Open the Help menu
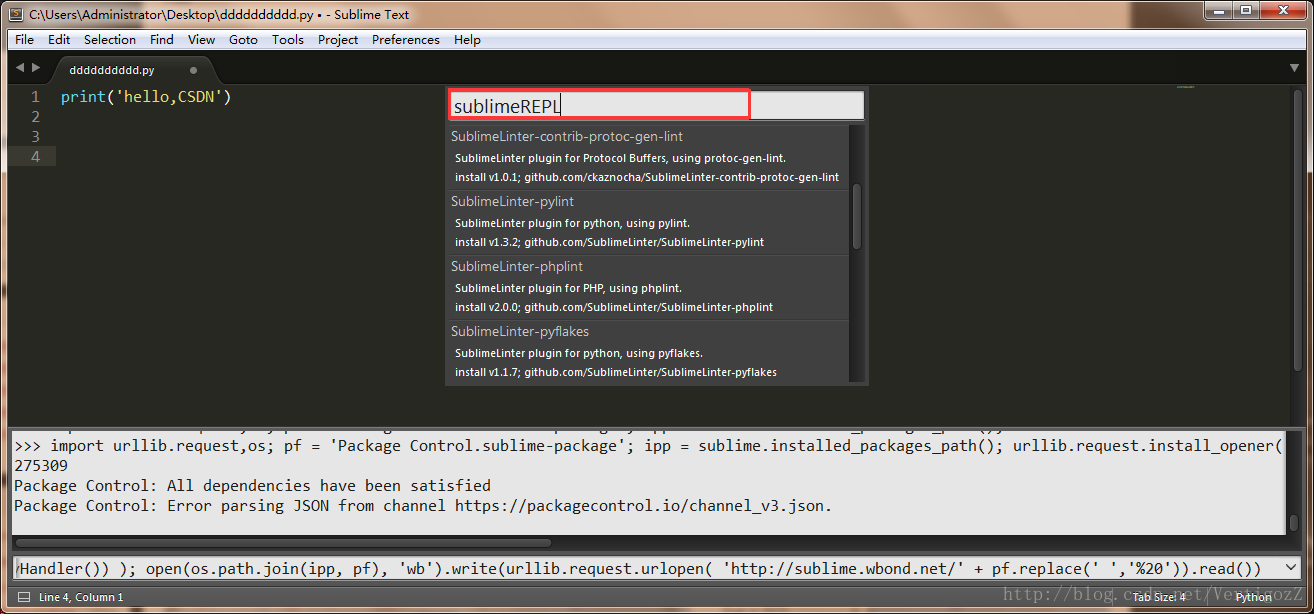 (467, 40)
